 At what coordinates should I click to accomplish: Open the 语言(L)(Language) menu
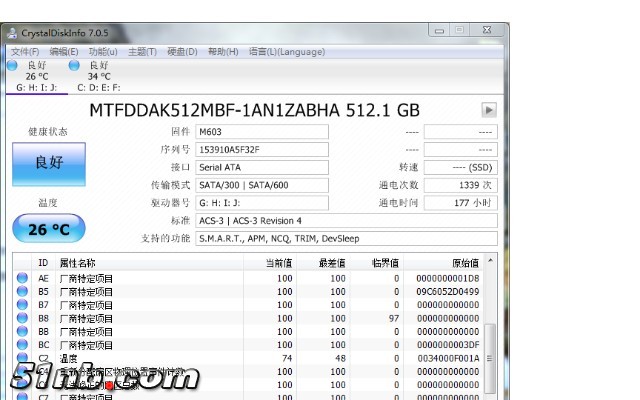click(x=287, y=52)
